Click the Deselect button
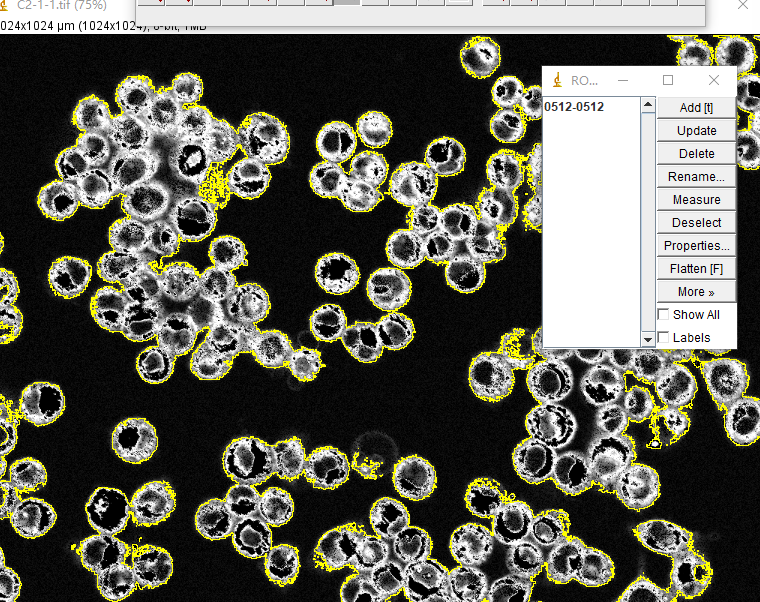The width and height of the screenshot is (760, 602). (696, 223)
